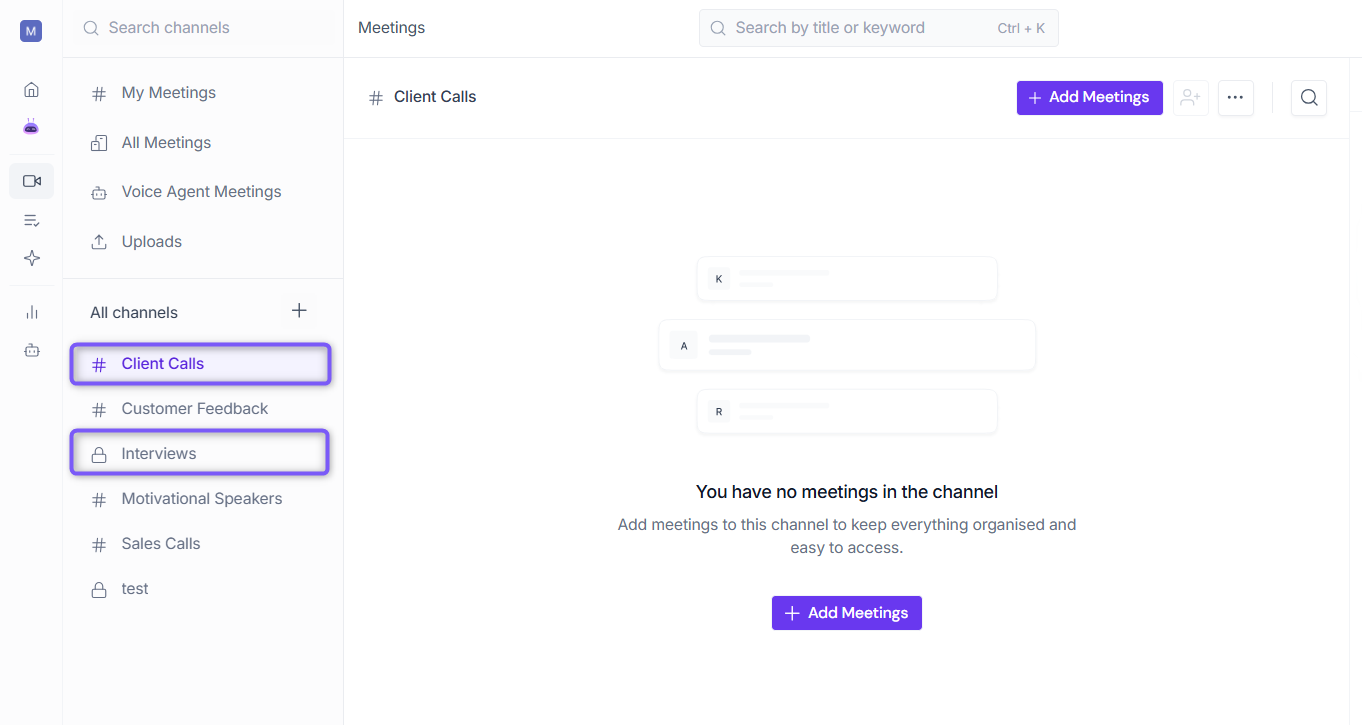Click the M workspace avatar
1362x725 pixels.
pyautogui.click(x=31, y=31)
